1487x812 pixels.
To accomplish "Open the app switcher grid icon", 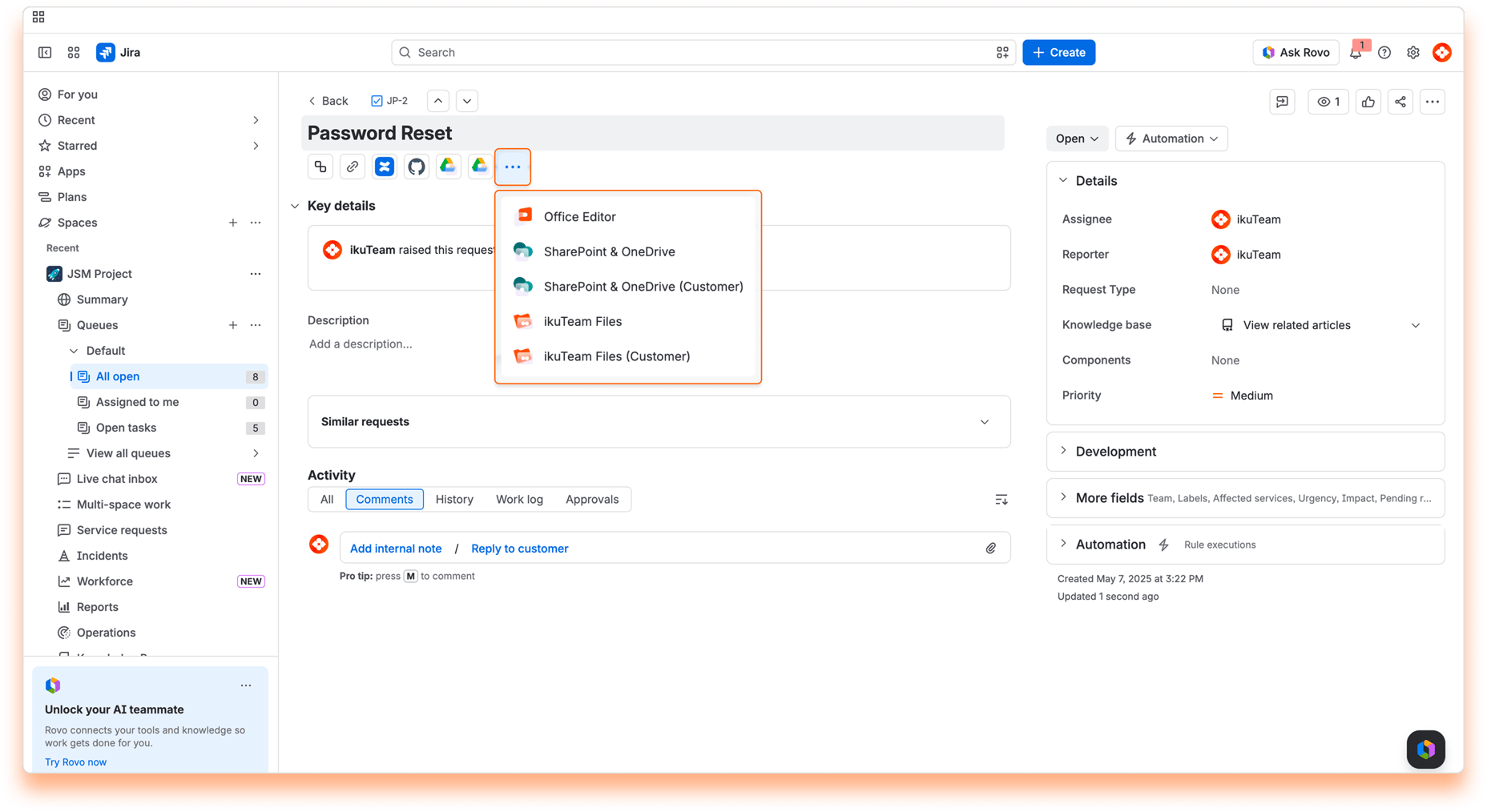I will (74, 53).
